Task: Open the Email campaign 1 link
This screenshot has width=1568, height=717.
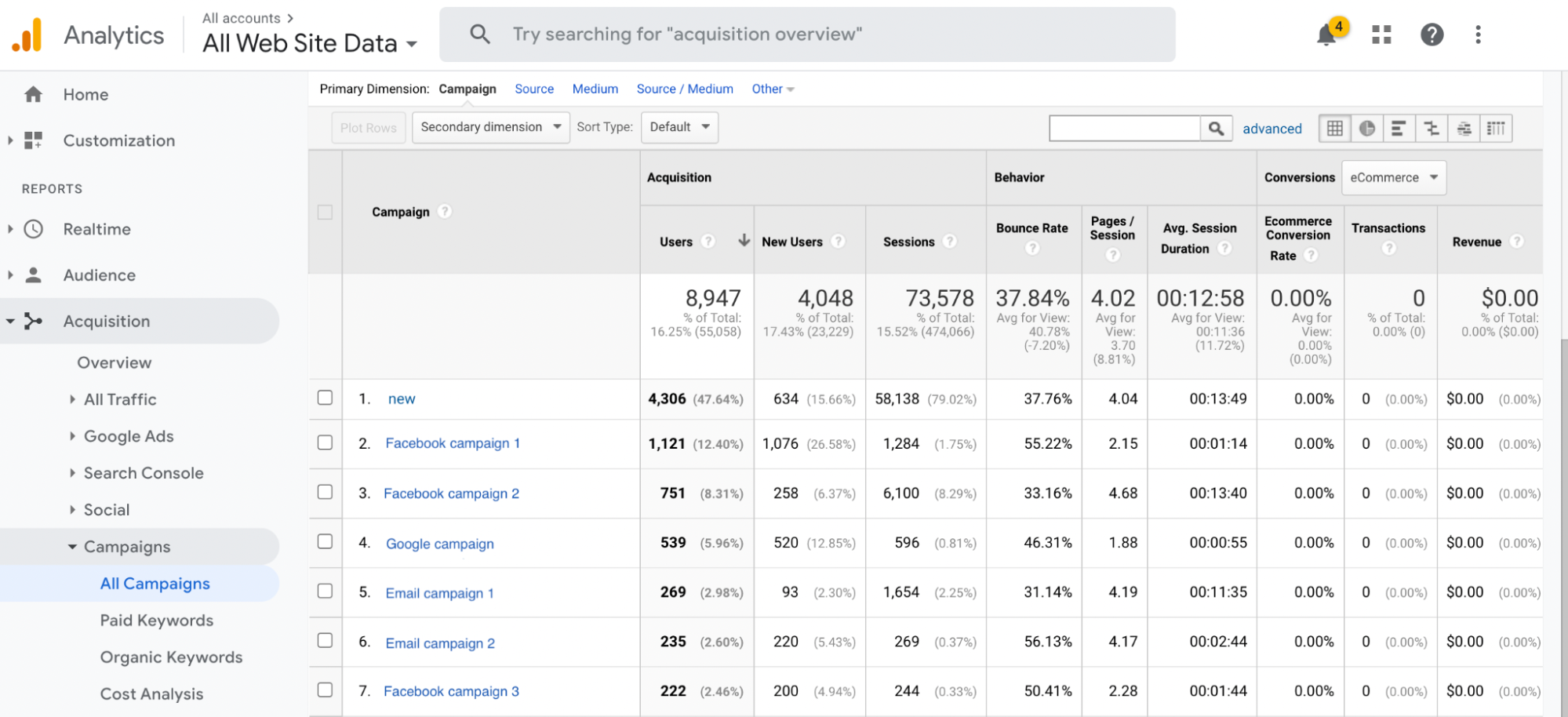Action: pos(439,593)
